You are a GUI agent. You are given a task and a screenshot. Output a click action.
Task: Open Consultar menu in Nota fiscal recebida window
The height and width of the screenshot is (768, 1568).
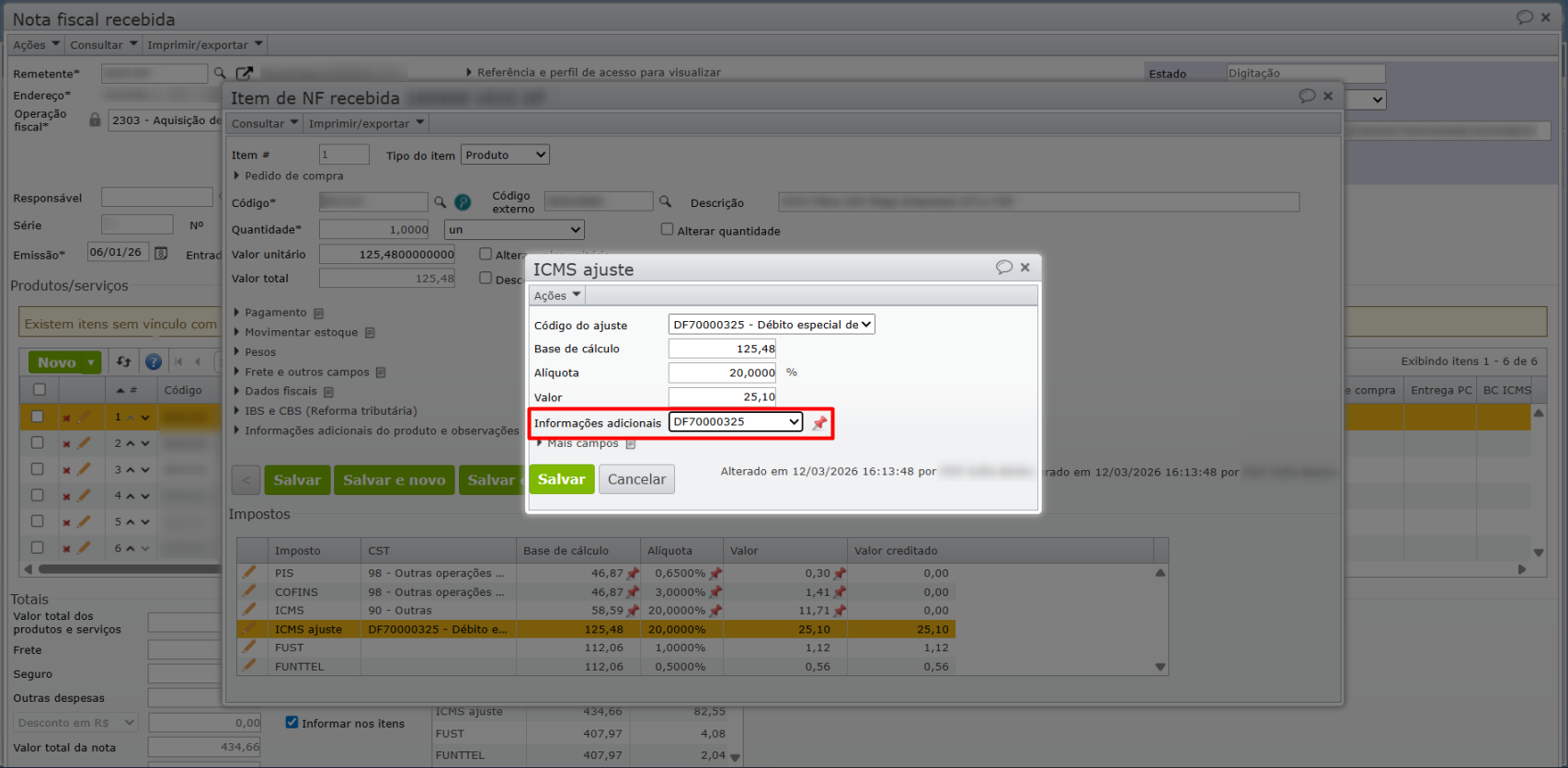coord(104,44)
